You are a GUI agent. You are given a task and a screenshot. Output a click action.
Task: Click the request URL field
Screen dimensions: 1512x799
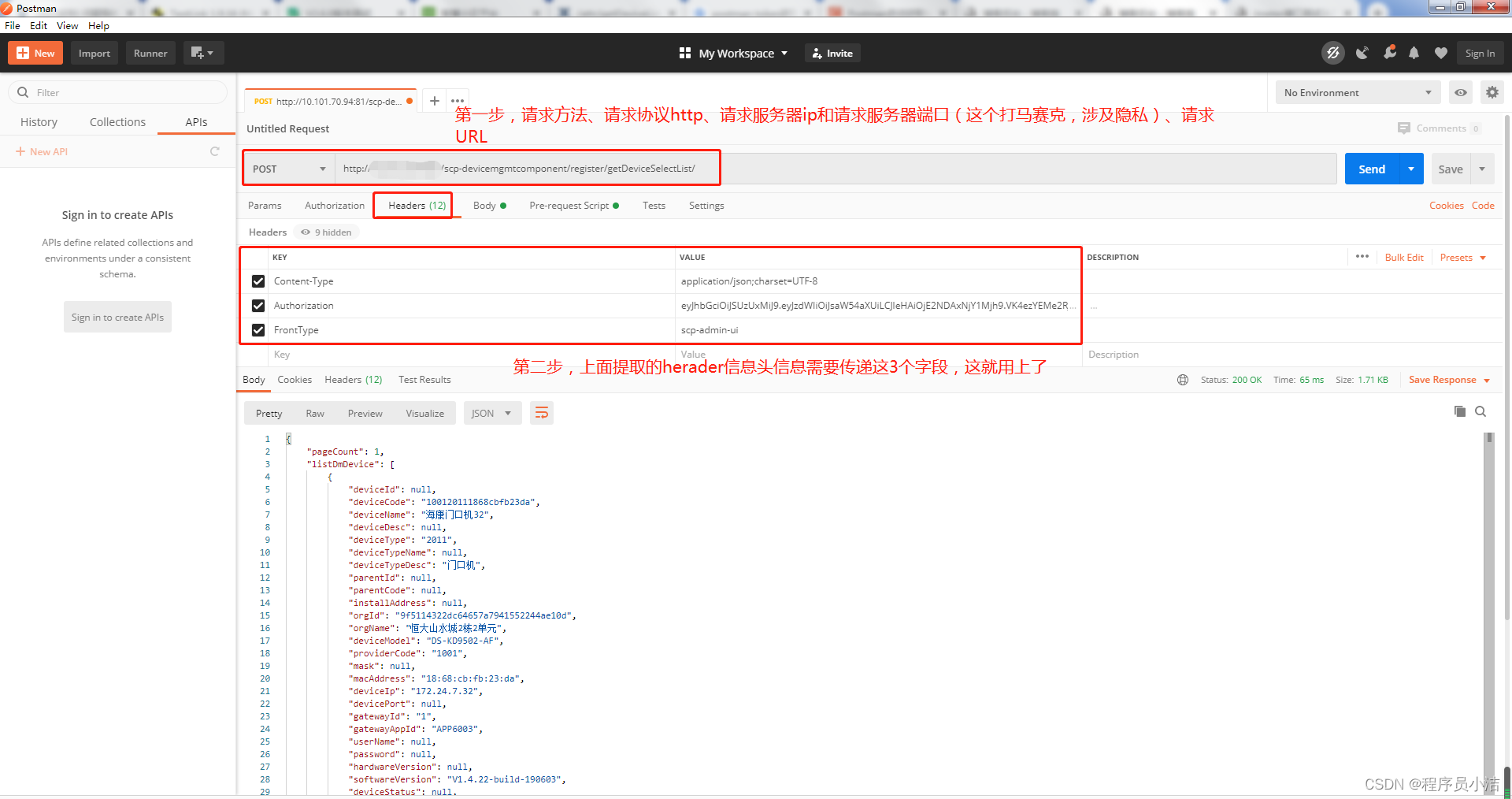coord(835,169)
